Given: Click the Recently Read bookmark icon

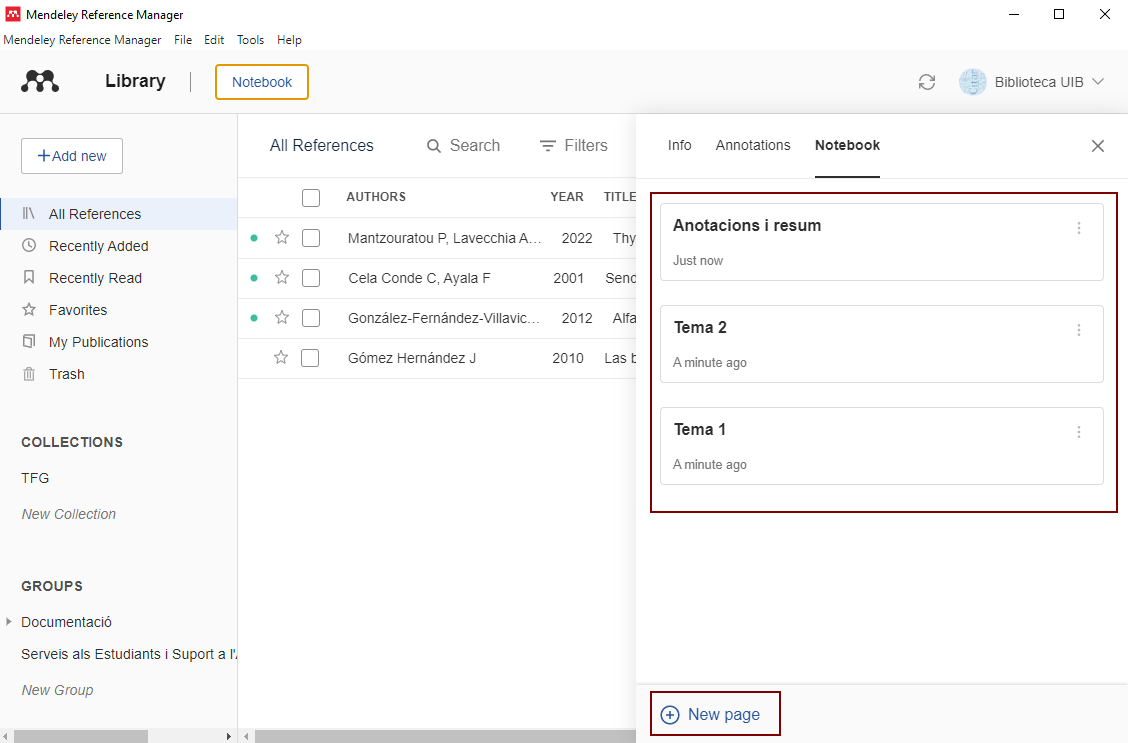Looking at the screenshot, I should (29, 278).
